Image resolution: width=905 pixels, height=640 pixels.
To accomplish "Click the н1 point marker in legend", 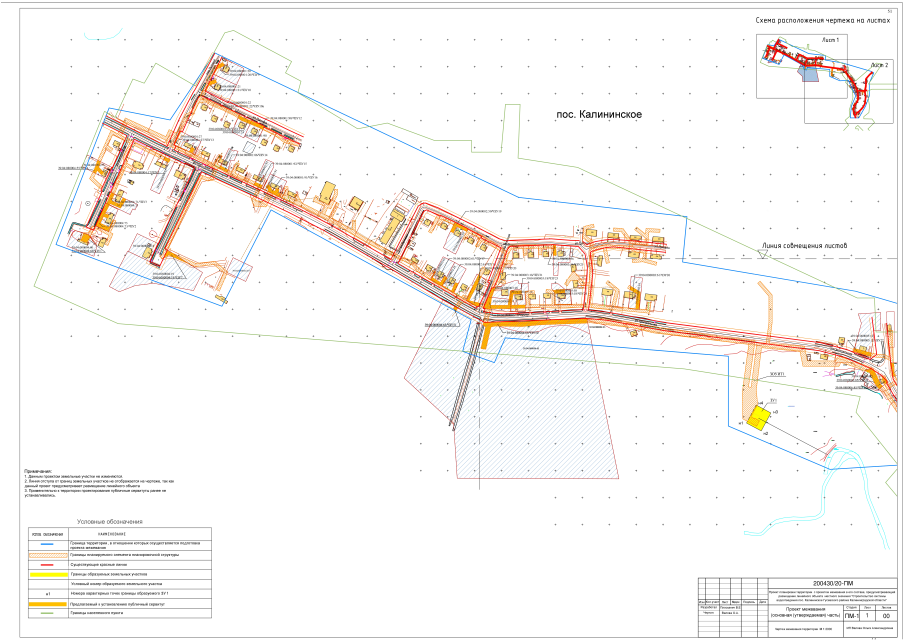I will pyautogui.click(x=46, y=596).
